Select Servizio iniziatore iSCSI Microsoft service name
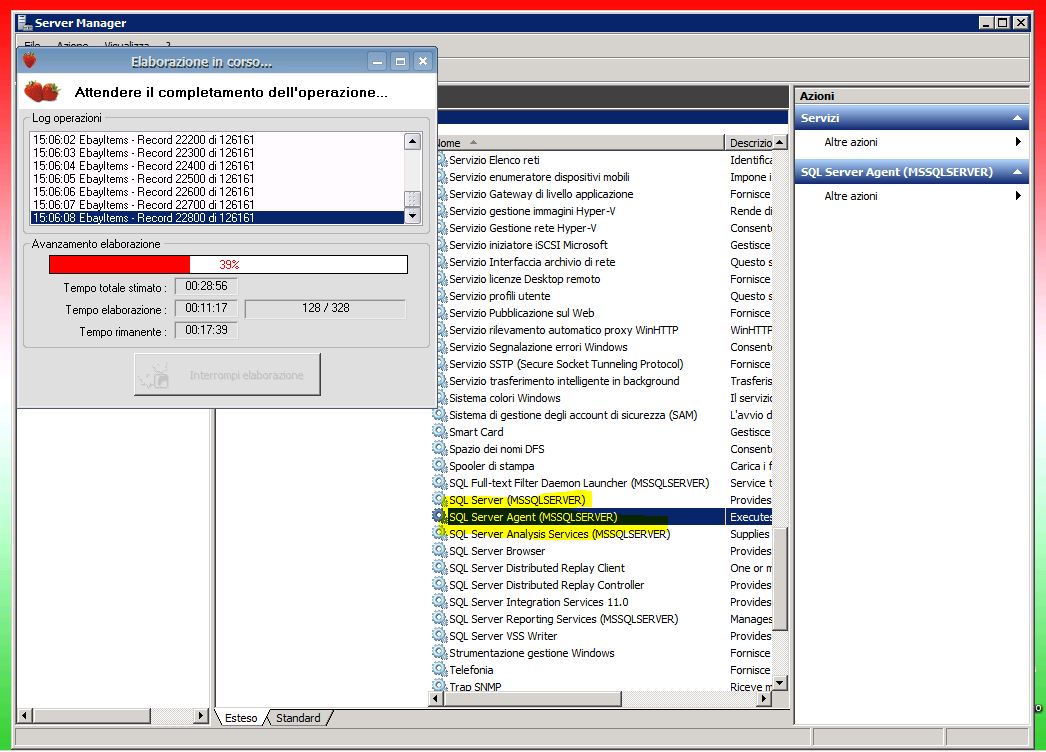Image resolution: width=1046 pixels, height=752 pixels. point(528,245)
